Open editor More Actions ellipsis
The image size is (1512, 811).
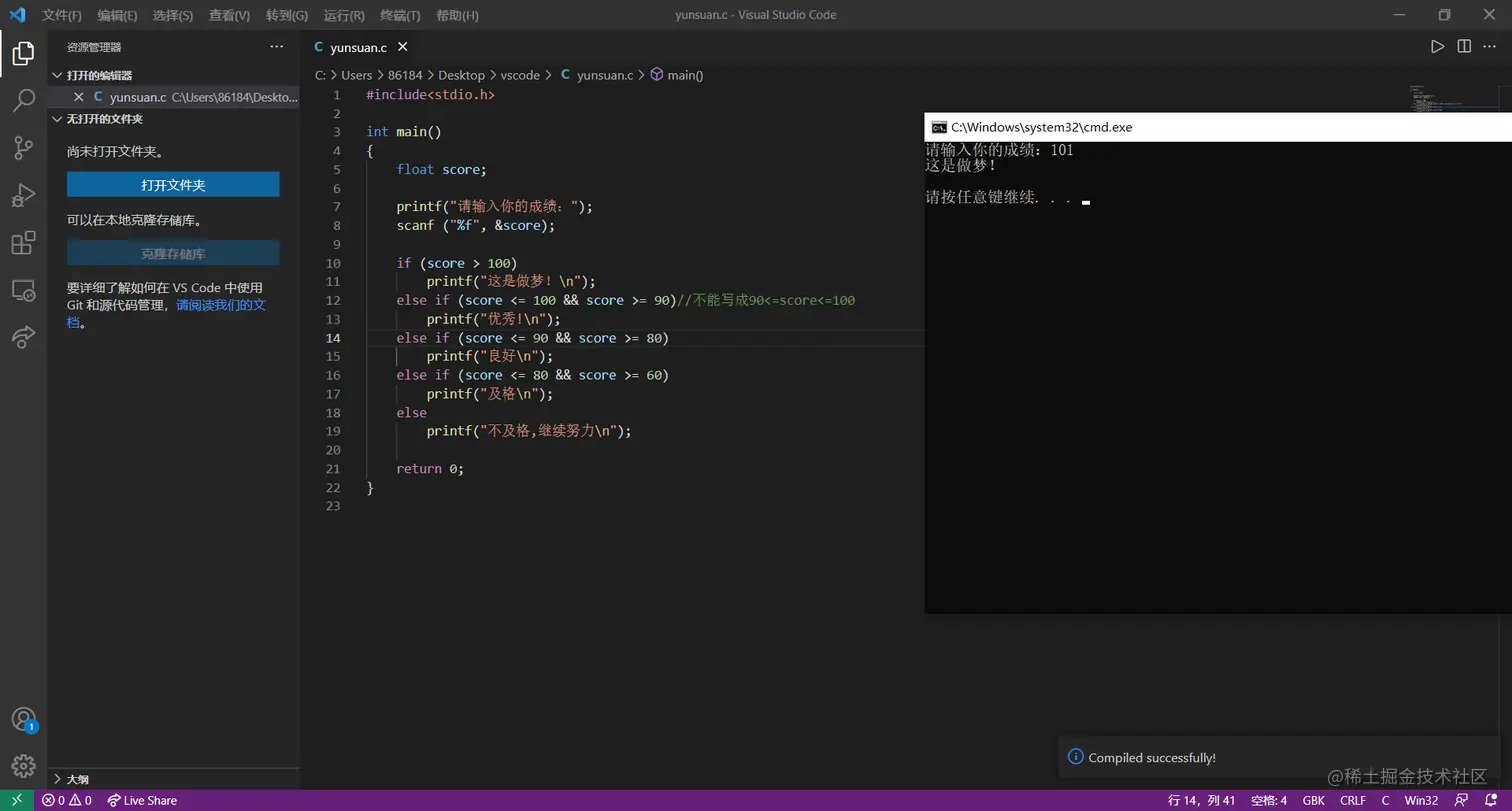[1490, 46]
